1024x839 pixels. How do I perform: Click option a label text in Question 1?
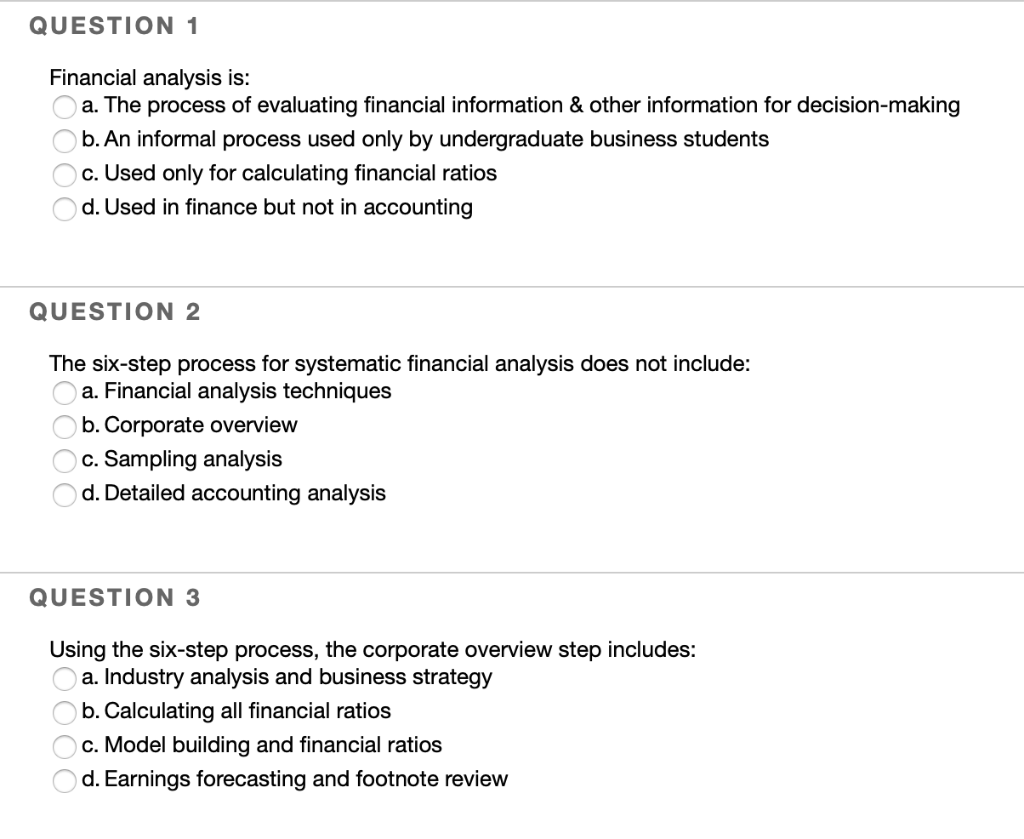[x=520, y=105]
